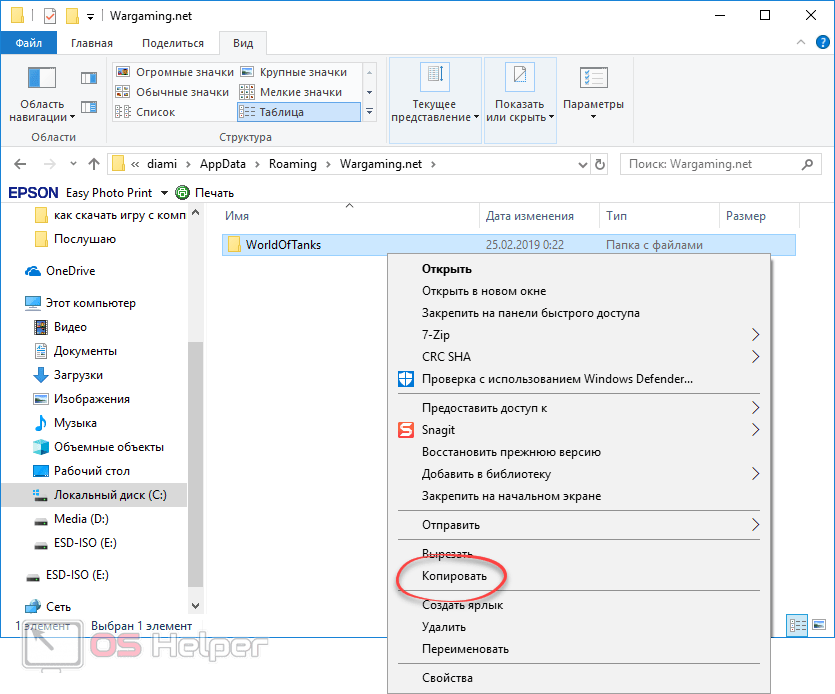Click the Windows Defender shield icon
Image resolution: width=835 pixels, height=694 pixels.
click(405, 379)
